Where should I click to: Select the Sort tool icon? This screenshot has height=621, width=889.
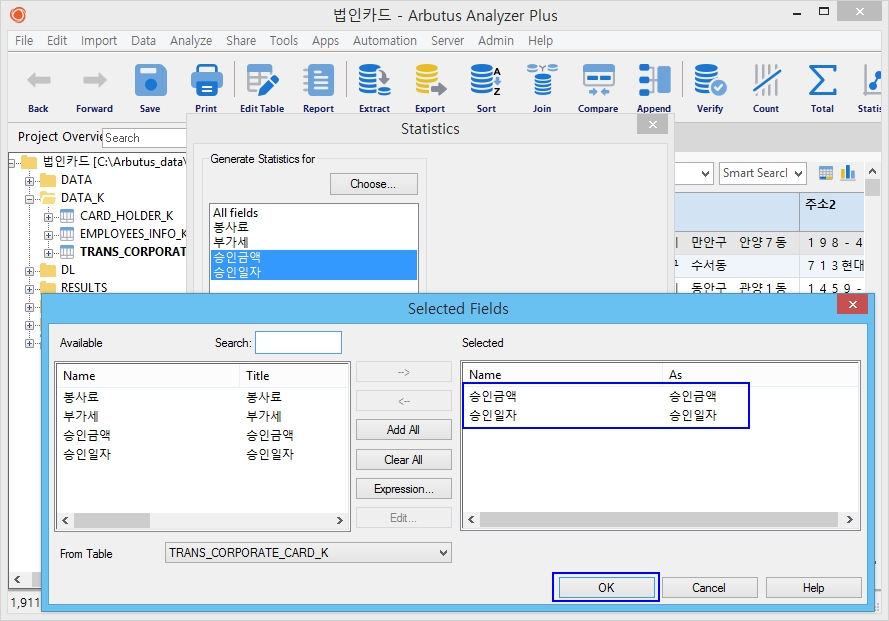tap(486, 80)
